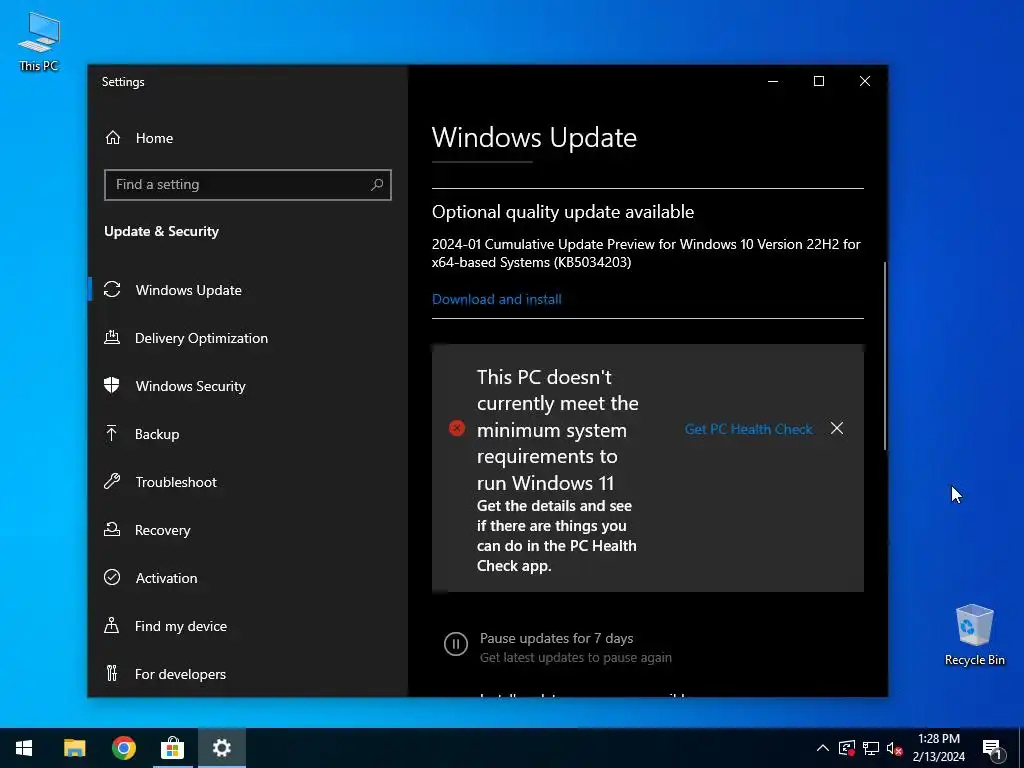
Task: Click the red error icon in Windows 11 notice
Action: coord(457,428)
